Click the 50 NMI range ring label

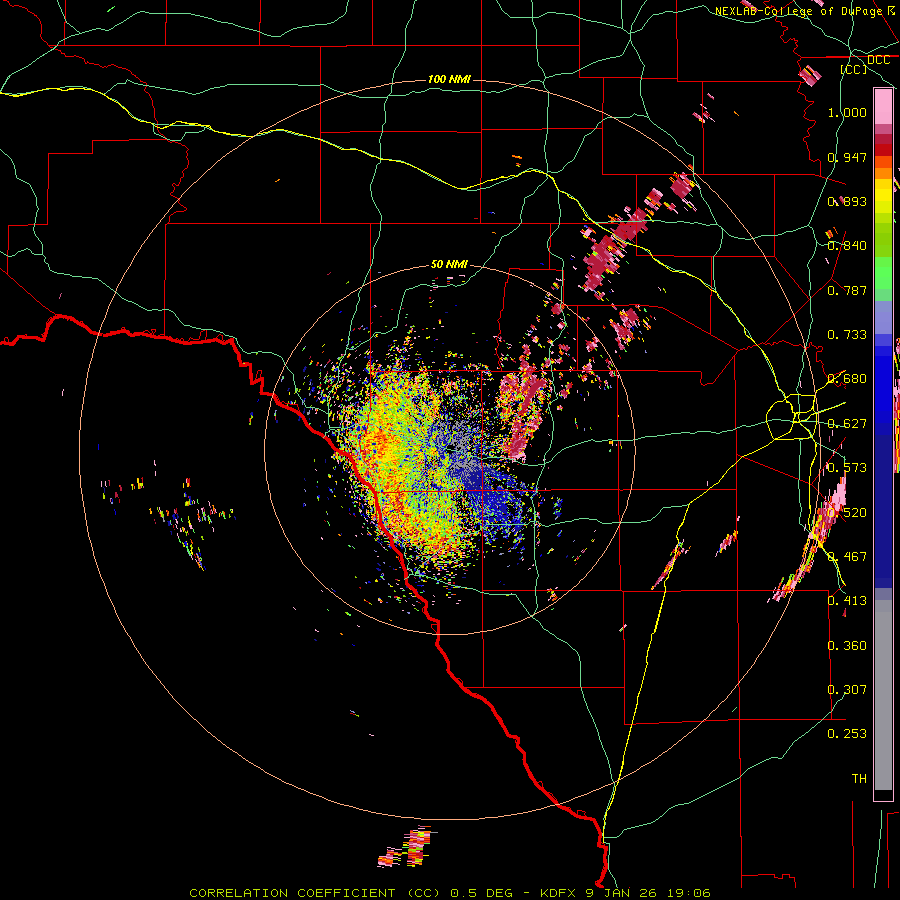coord(449,264)
